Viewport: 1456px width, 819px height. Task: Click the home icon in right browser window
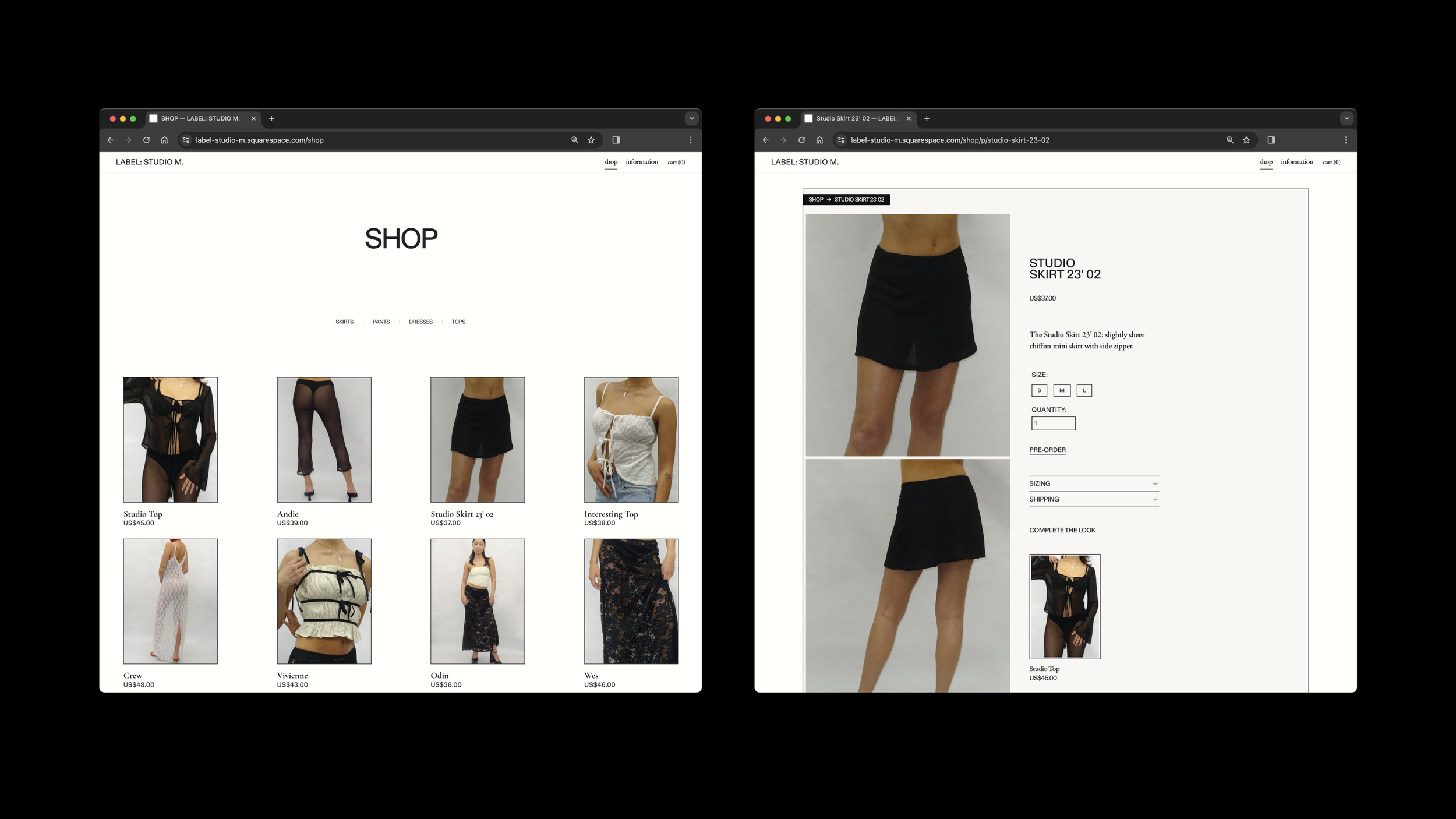coord(819,140)
